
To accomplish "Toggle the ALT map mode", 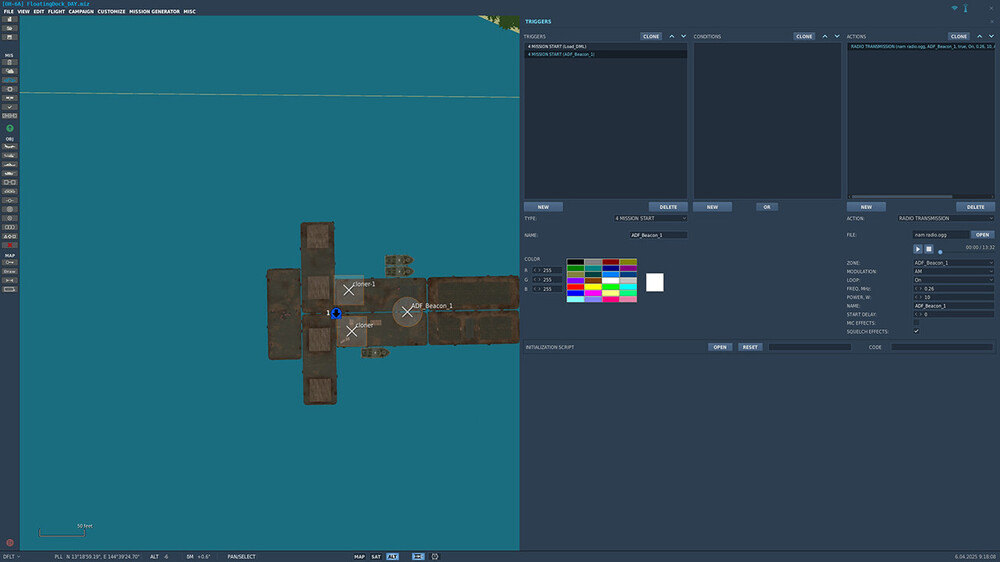I will click(392, 557).
